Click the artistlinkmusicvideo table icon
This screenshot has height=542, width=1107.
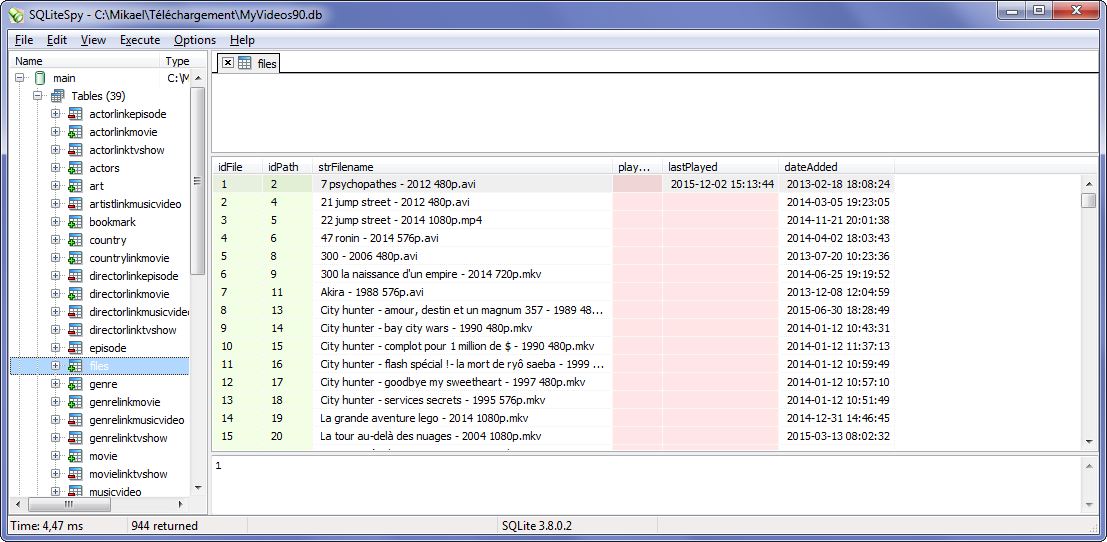tap(75, 204)
